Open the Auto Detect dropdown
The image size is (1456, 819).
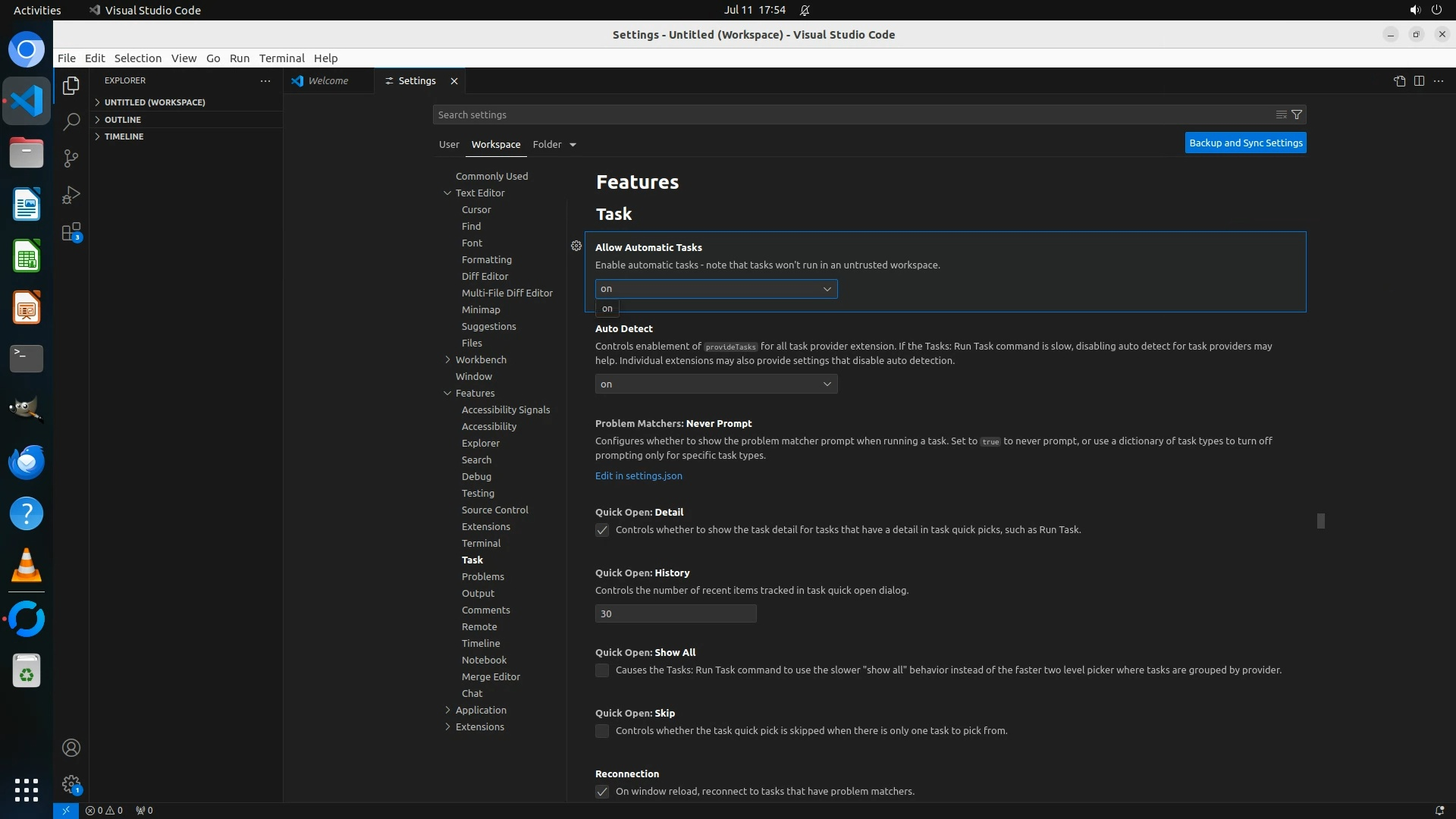[716, 384]
